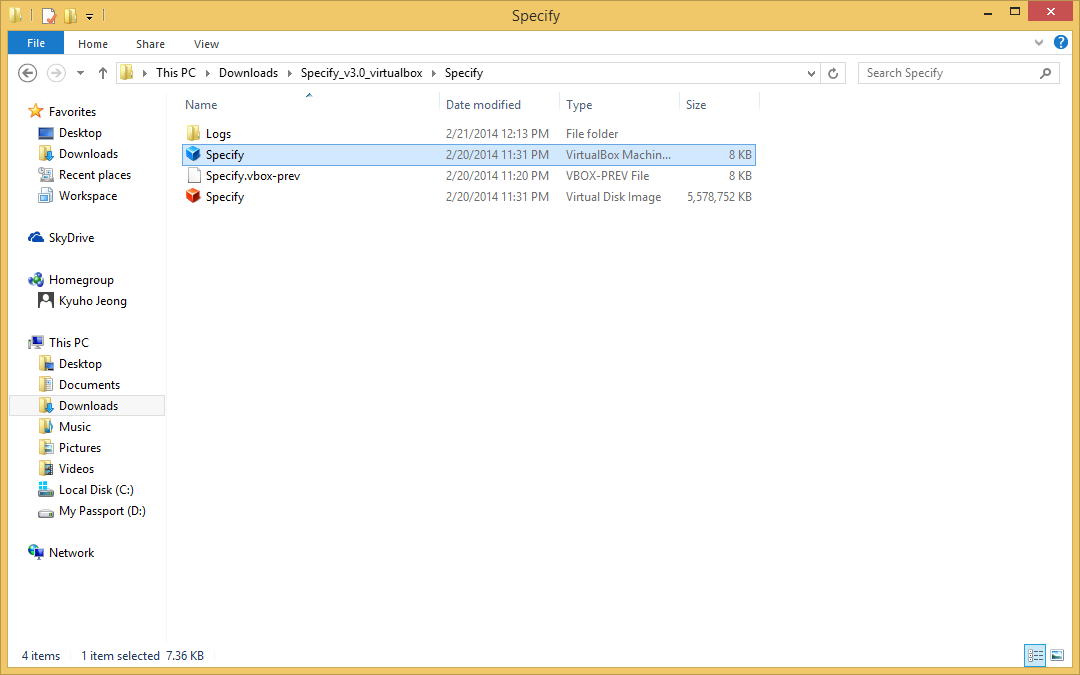Image resolution: width=1080 pixels, height=675 pixels.
Task: Expand the chevron after Downloads breadcrumb
Action: [289, 73]
